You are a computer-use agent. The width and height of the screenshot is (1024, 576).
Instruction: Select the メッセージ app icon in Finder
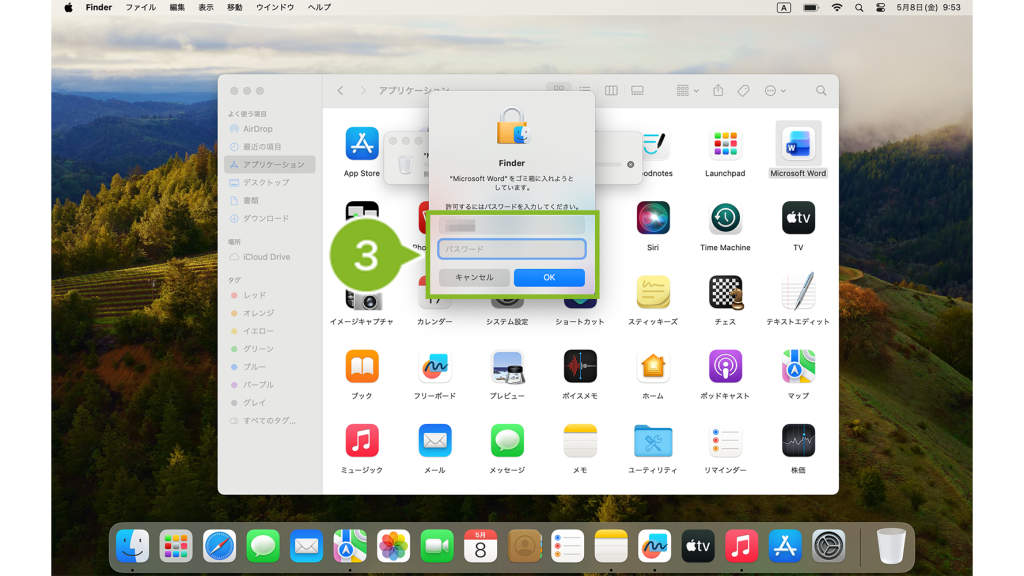507,440
